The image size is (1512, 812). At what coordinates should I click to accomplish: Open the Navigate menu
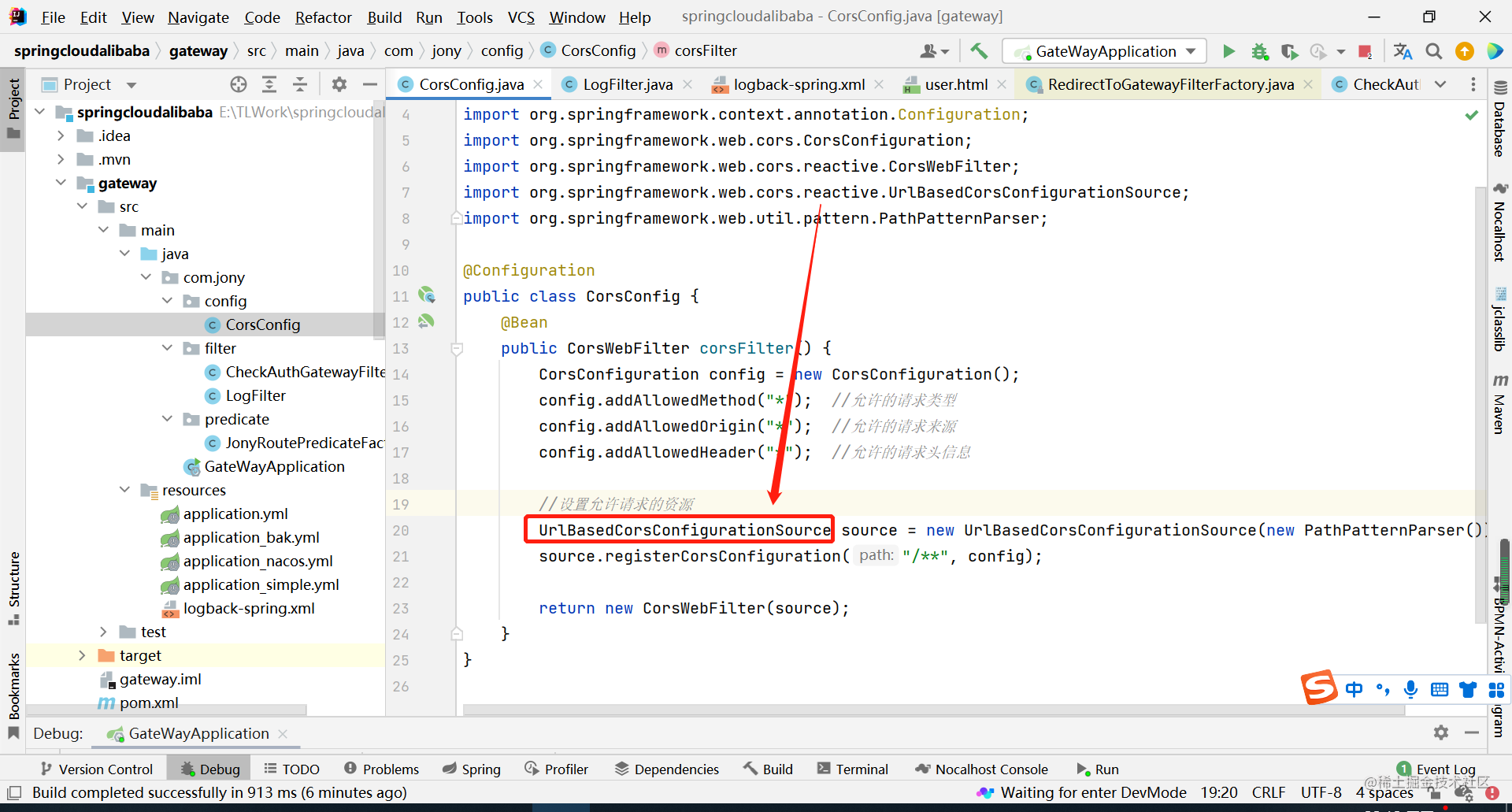[x=198, y=17]
